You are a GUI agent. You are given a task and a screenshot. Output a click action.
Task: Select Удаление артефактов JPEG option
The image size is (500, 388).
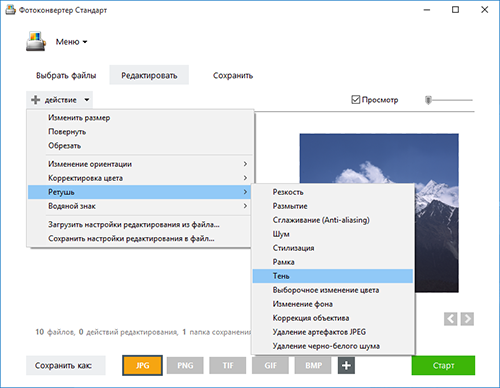[333, 332]
